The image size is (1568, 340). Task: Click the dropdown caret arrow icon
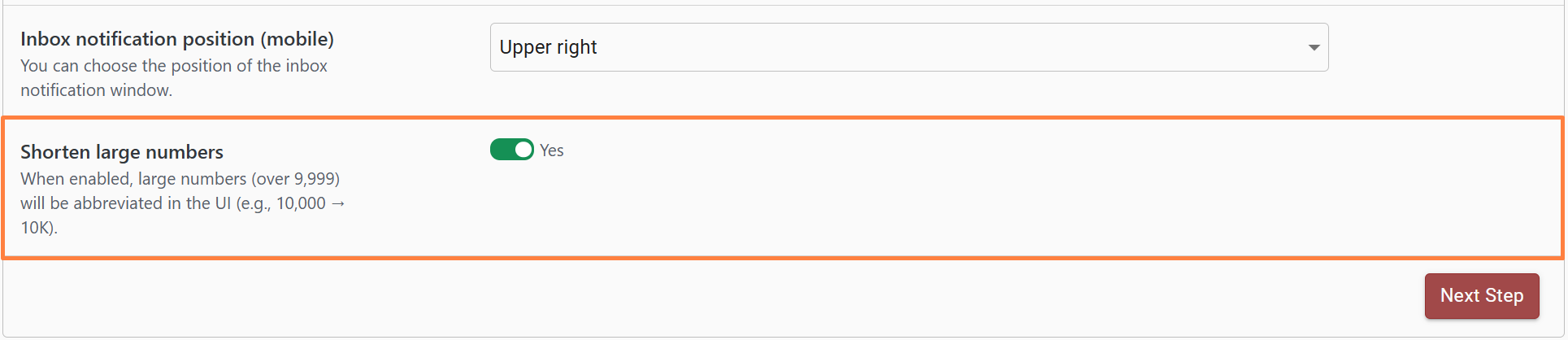(x=1314, y=47)
